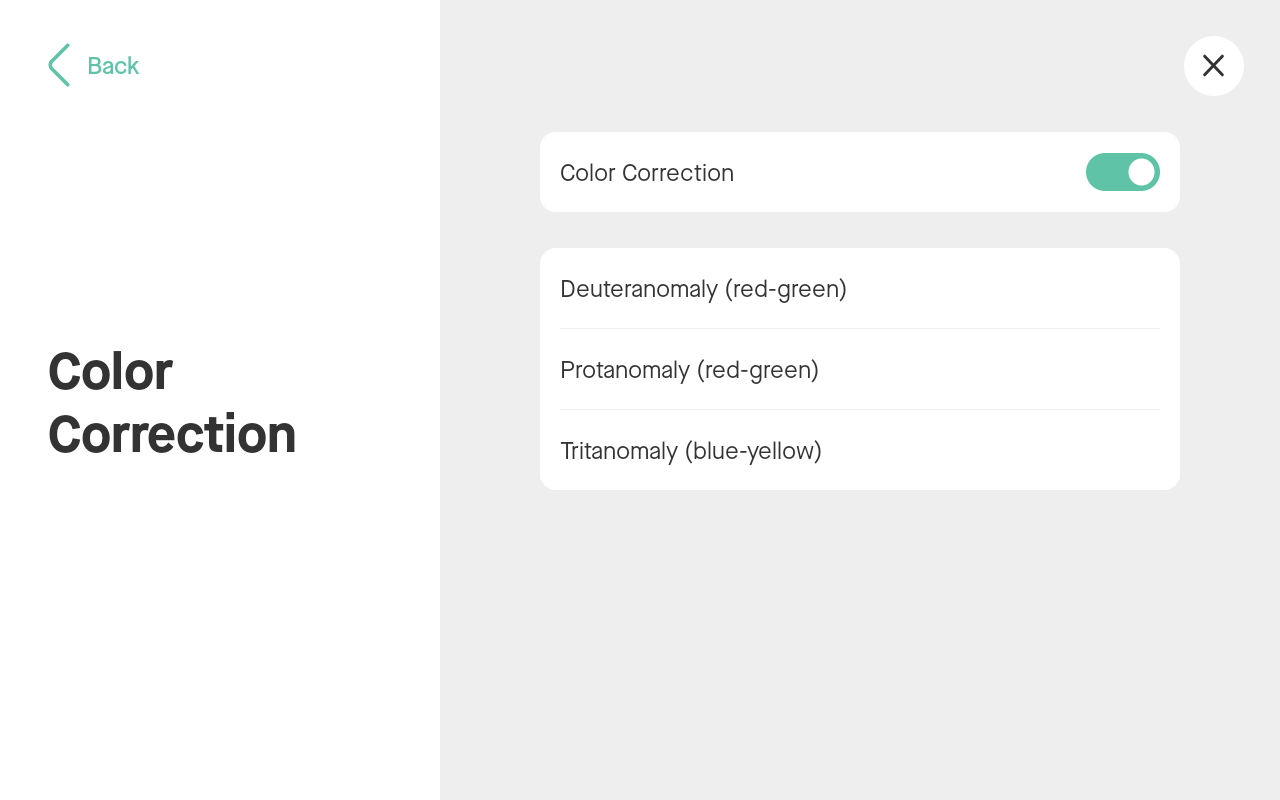Click the Color Correction row label
1280x800 pixels.
pyautogui.click(x=646, y=172)
